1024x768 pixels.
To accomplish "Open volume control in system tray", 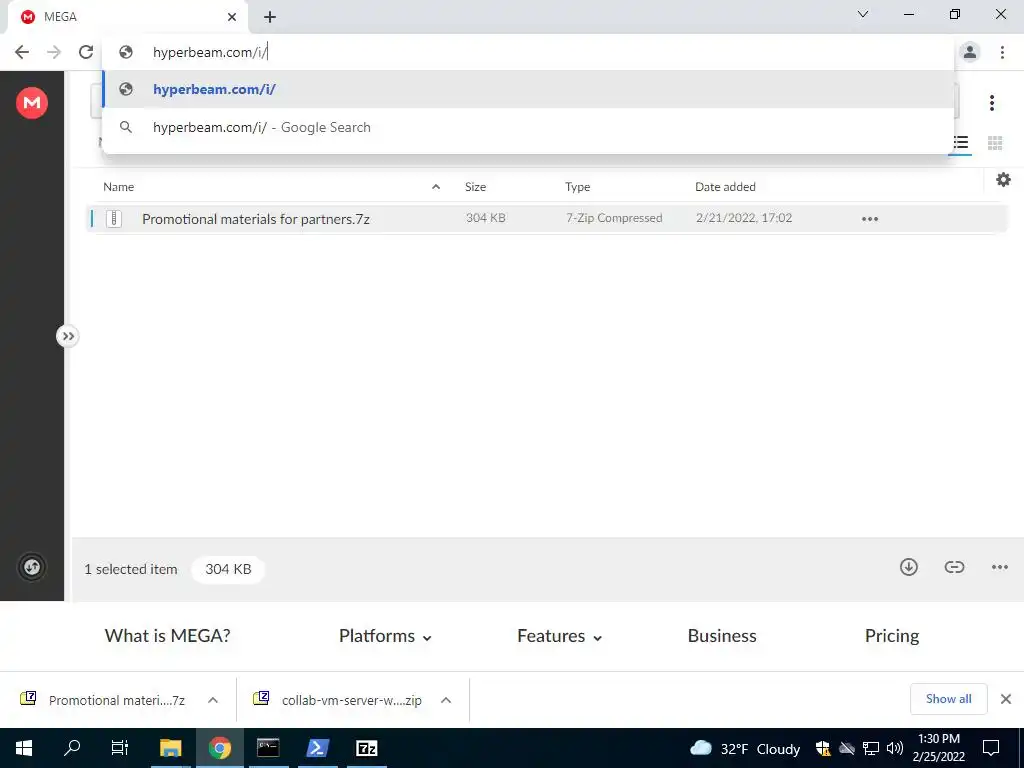I will pos(894,748).
